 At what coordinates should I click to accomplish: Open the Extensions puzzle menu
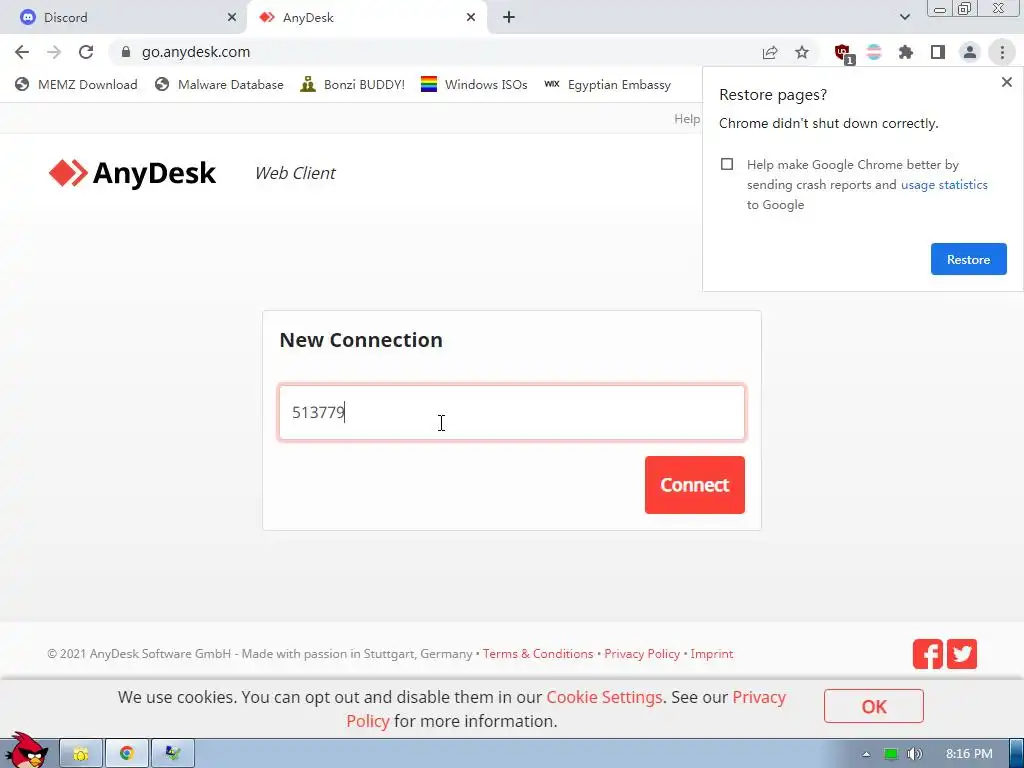click(906, 52)
